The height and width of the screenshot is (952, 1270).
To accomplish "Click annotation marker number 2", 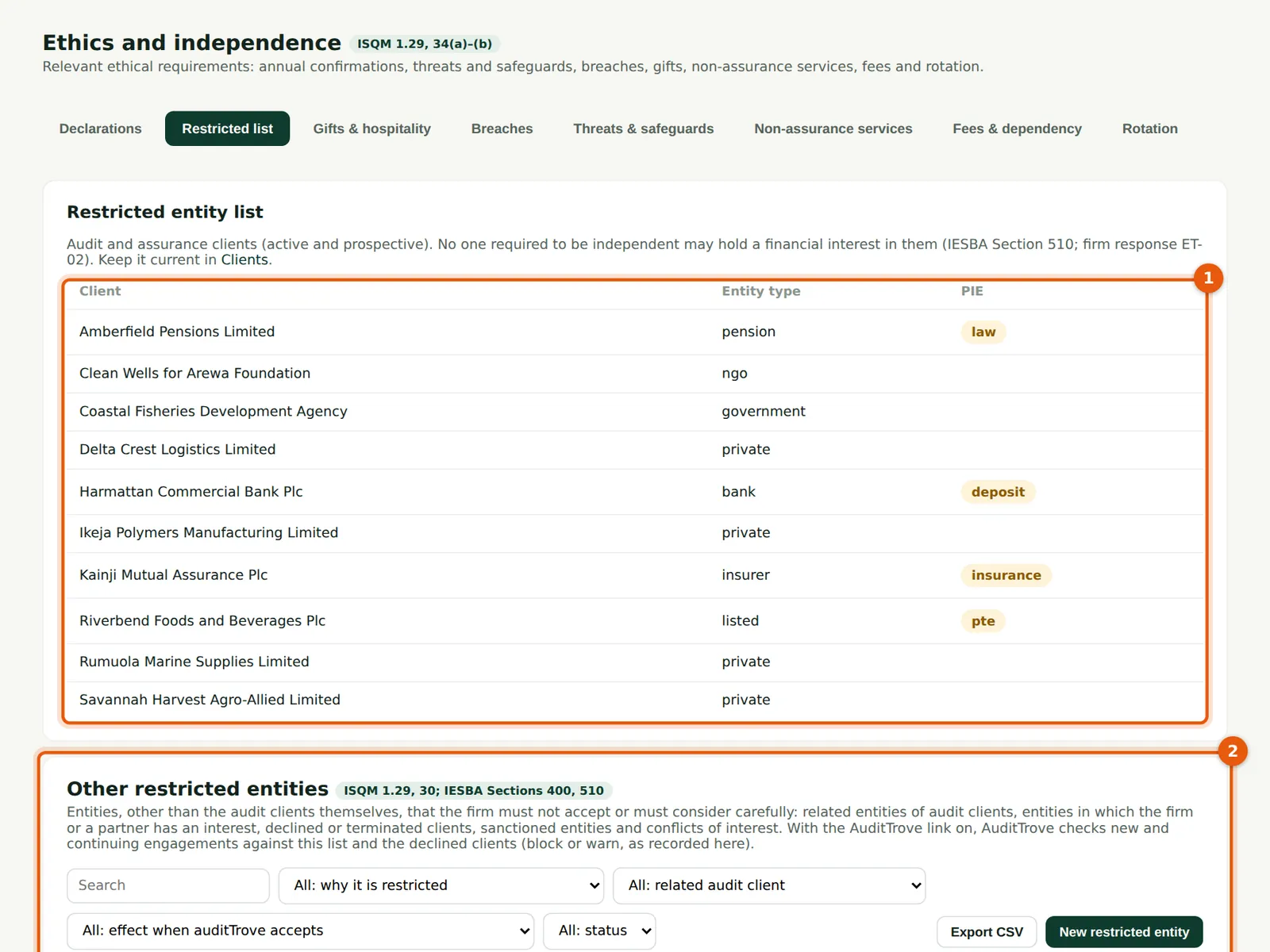I will coord(1232,750).
